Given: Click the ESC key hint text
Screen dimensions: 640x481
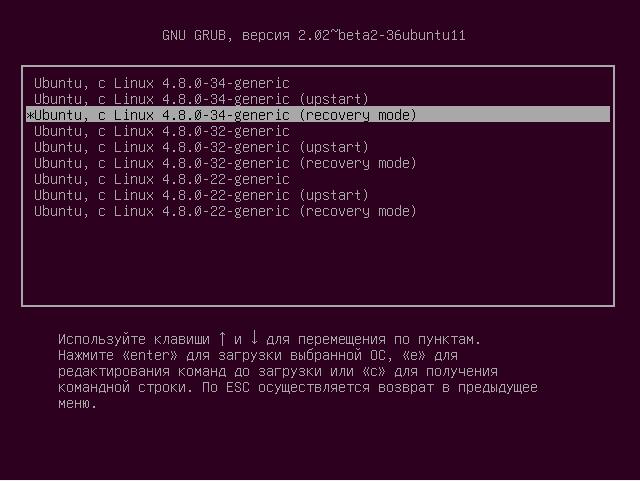Looking at the screenshot, I should pos(238,387).
